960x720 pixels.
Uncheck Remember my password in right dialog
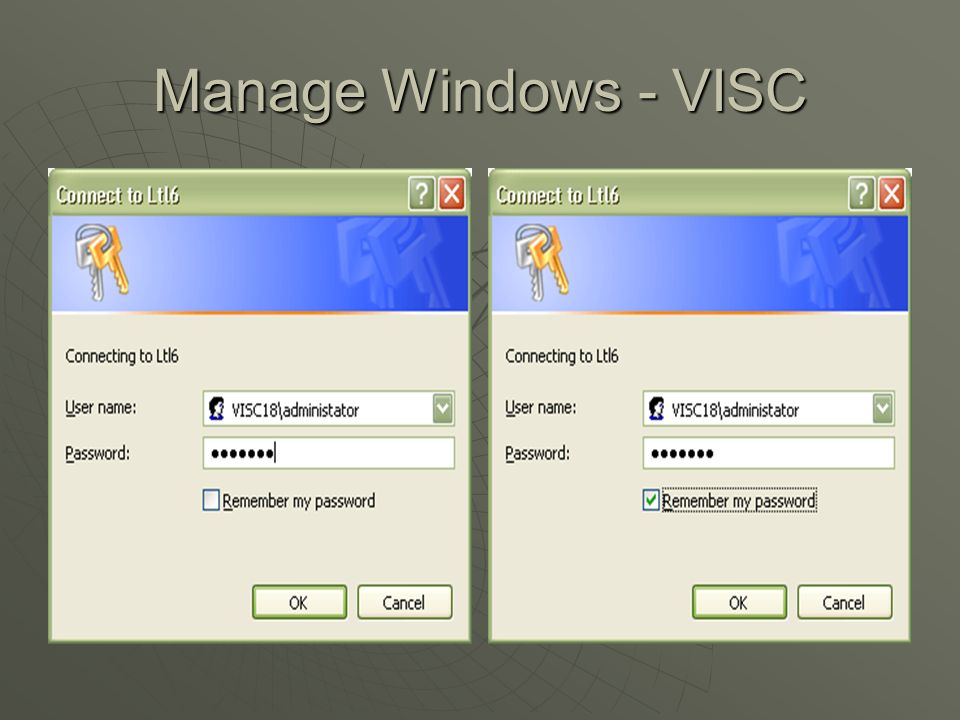click(x=651, y=500)
